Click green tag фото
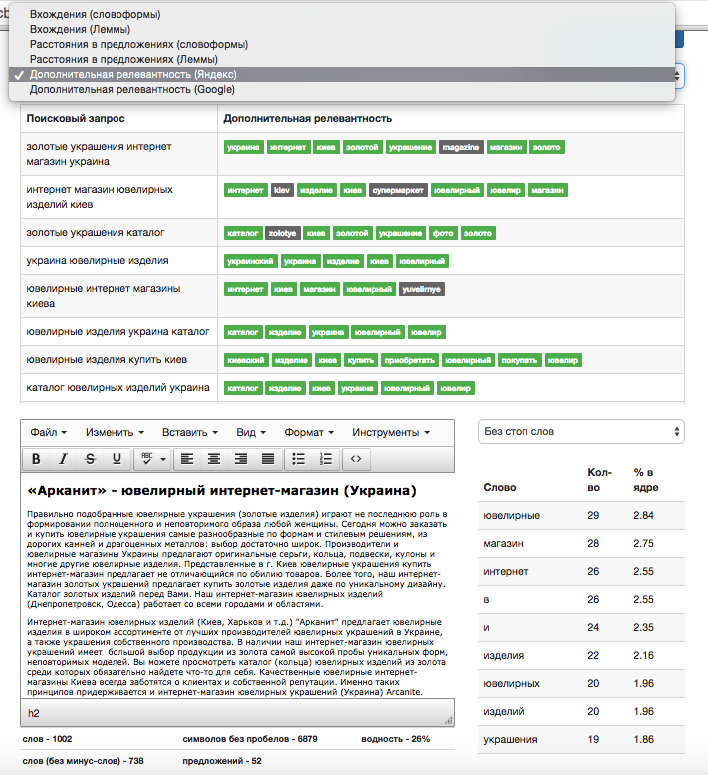This screenshot has height=775, width=708. pos(443,233)
